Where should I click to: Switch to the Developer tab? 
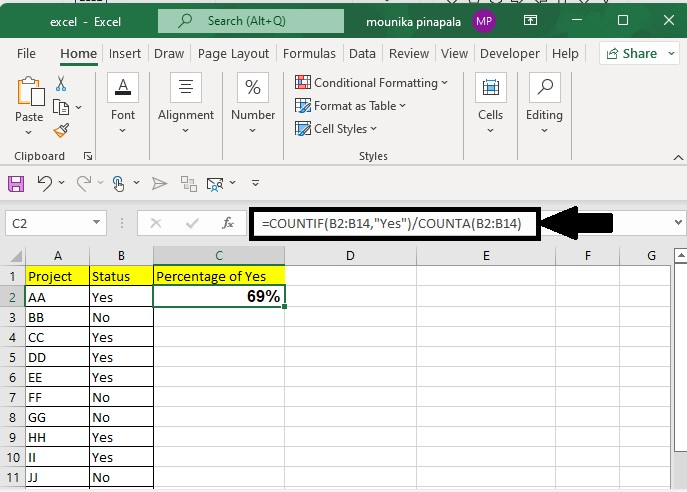tap(510, 53)
